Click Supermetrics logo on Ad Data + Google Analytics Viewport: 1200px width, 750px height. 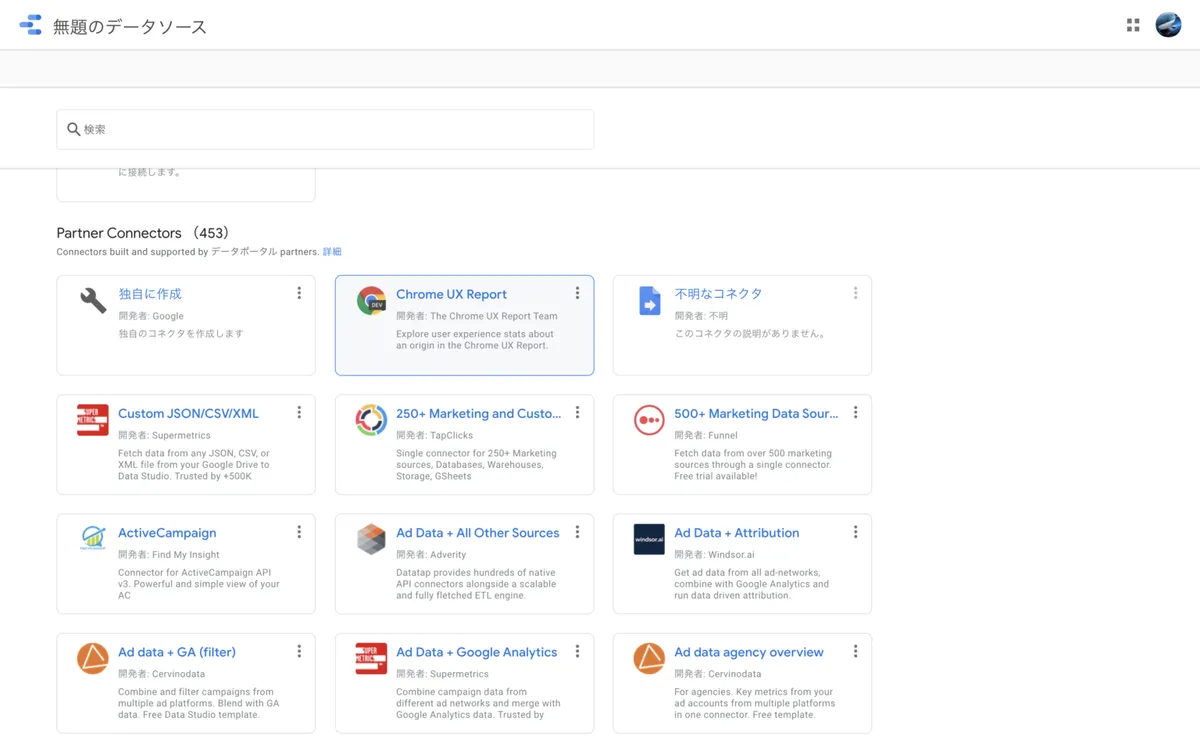(371, 658)
